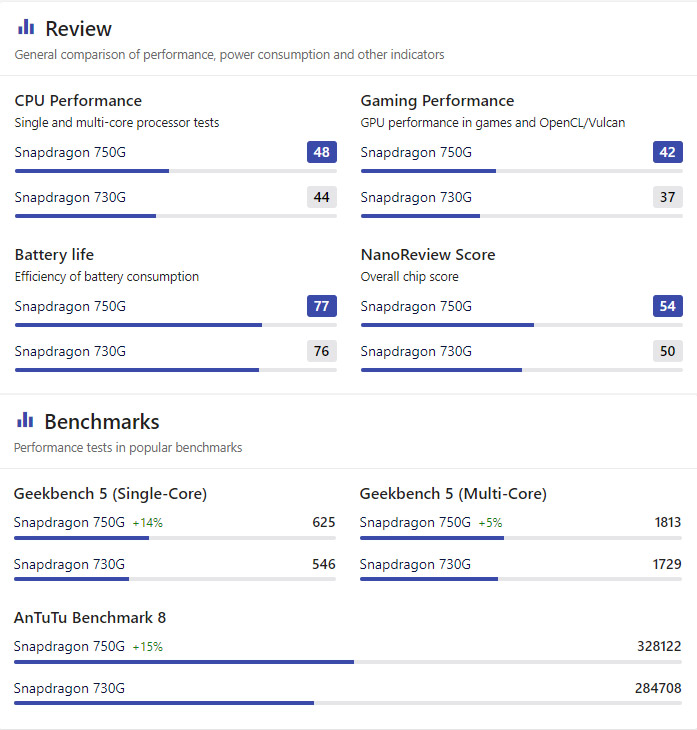The image size is (697, 730).
Task: Click the Snapdragon 730G NanoReview Score progress bar
Action: point(521,370)
